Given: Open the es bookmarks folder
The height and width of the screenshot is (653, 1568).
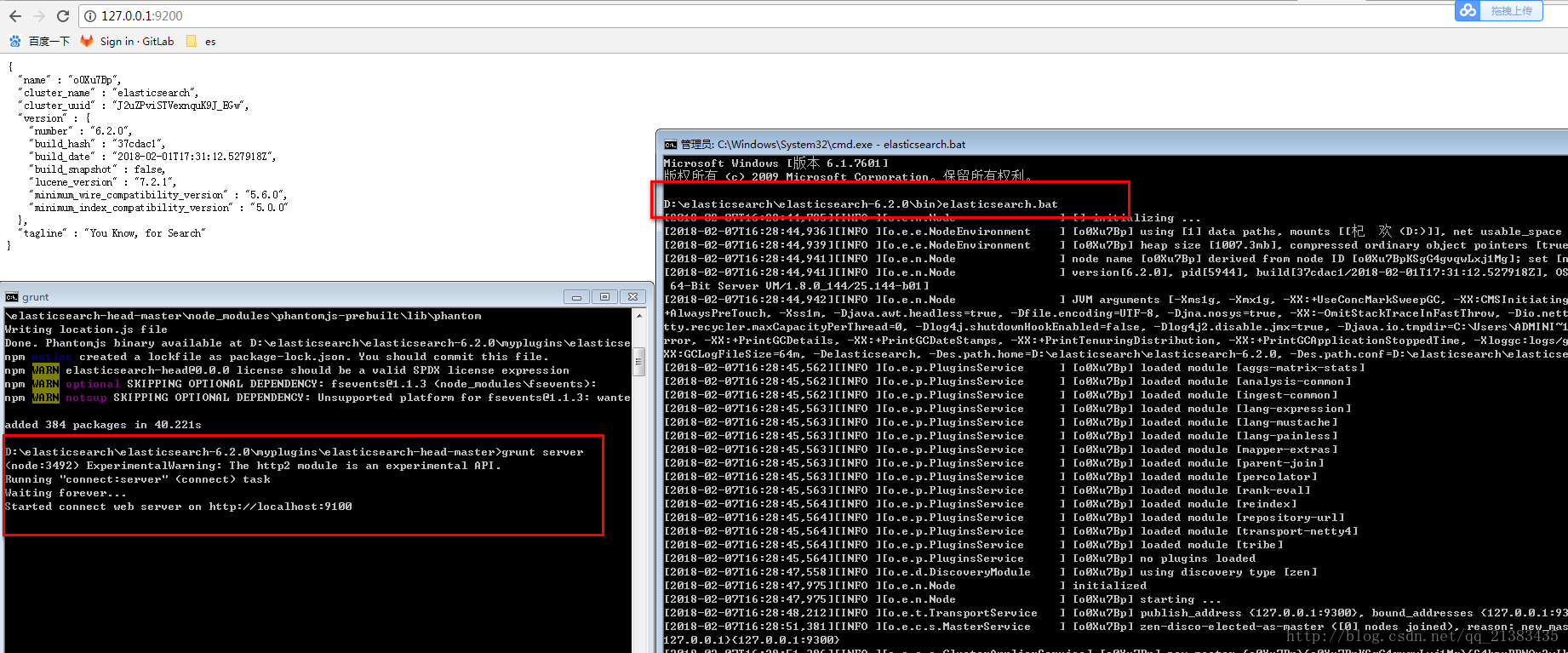Looking at the screenshot, I should coord(201,41).
